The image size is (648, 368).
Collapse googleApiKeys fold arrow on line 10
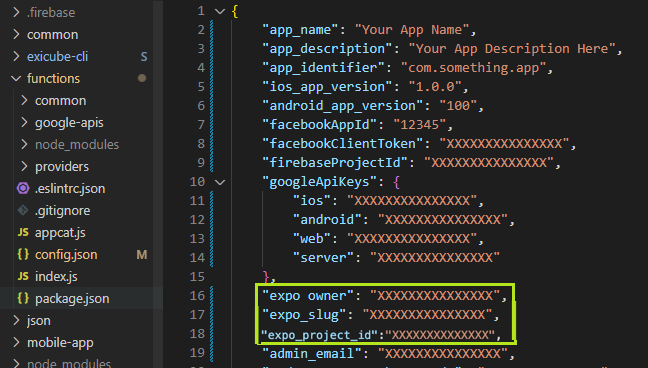220,182
